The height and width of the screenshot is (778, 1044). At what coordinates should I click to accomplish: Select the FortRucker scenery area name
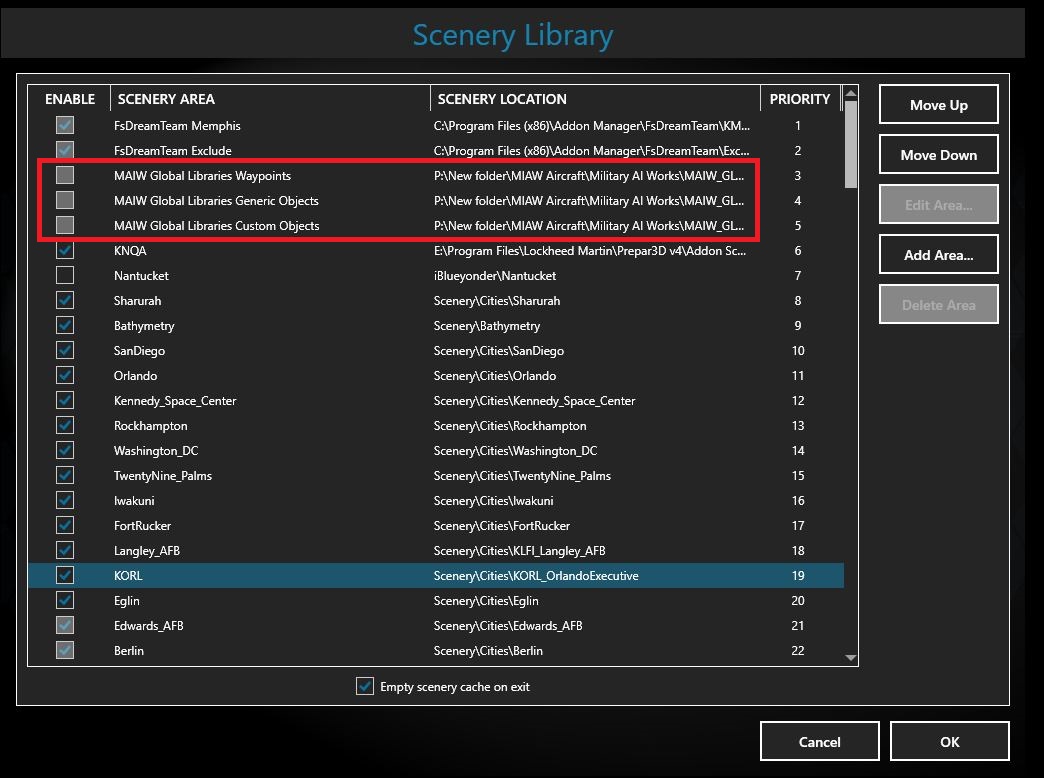pos(142,525)
